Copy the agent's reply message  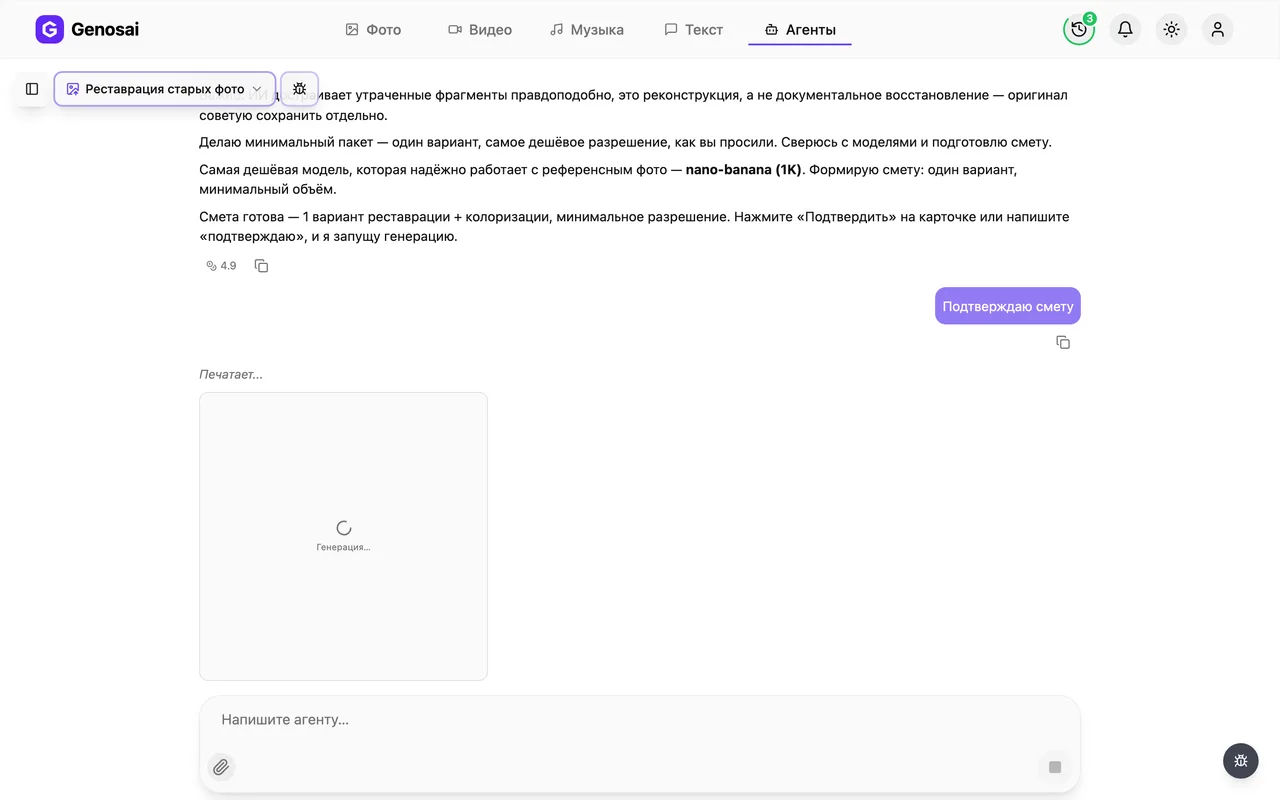[261, 266]
